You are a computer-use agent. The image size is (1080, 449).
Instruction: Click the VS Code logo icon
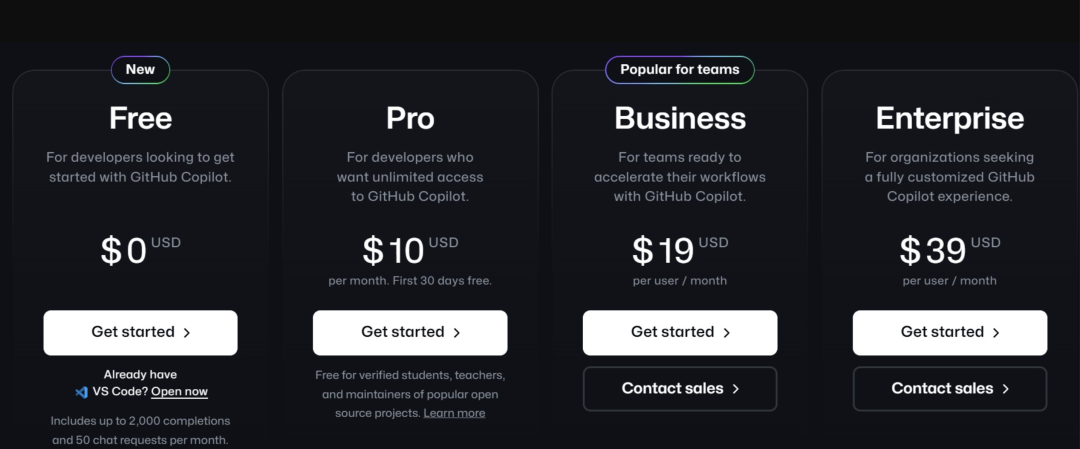(x=81, y=392)
